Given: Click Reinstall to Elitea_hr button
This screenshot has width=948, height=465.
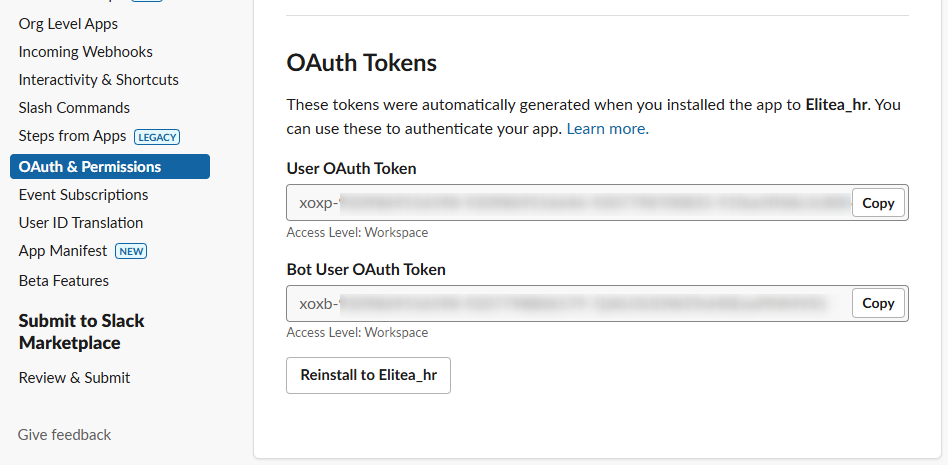Looking at the screenshot, I should click(368, 376).
